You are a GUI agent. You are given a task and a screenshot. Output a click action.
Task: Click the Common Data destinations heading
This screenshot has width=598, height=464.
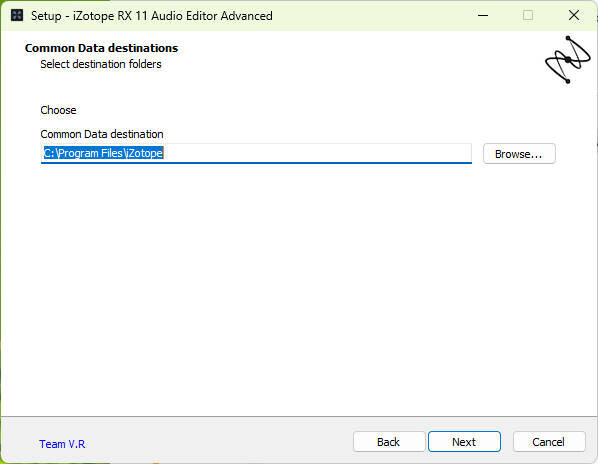101,48
